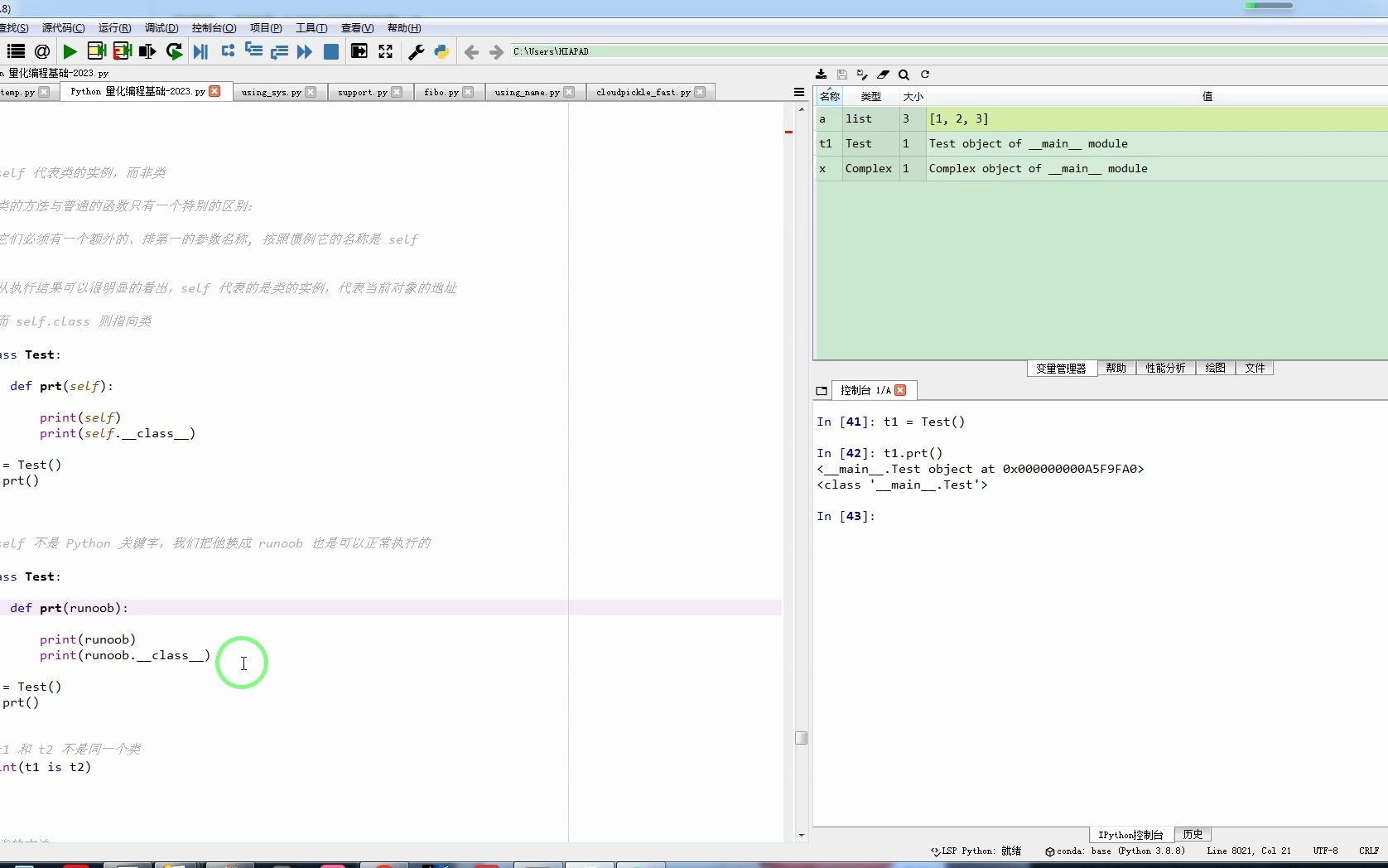Open 项目(P) menu
The height and width of the screenshot is (868, 1388).
pyautogui.click(x=266, y=28)
